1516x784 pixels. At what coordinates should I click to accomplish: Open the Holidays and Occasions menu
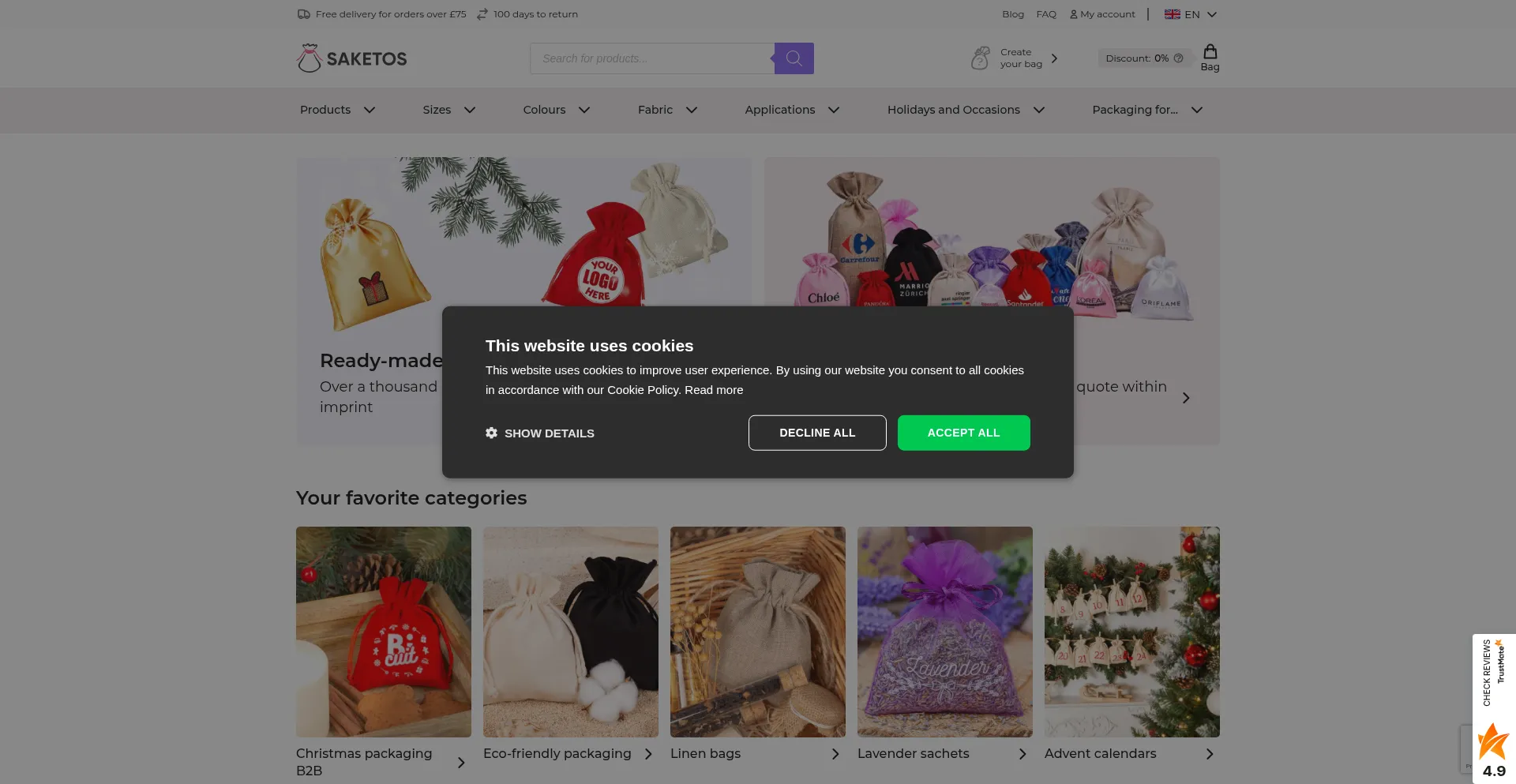954,110
